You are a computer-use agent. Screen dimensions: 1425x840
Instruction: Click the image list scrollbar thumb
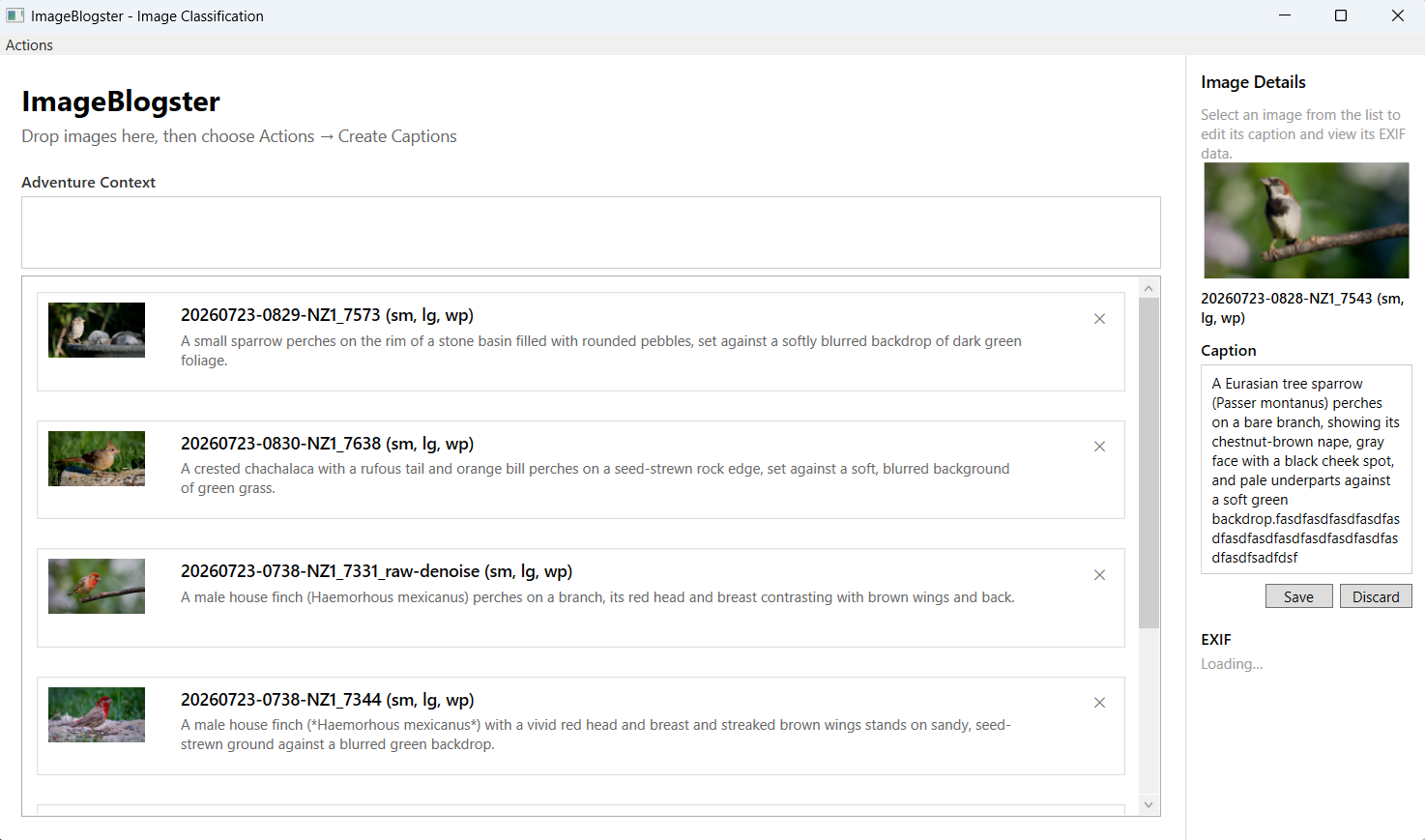[1149, 463]
